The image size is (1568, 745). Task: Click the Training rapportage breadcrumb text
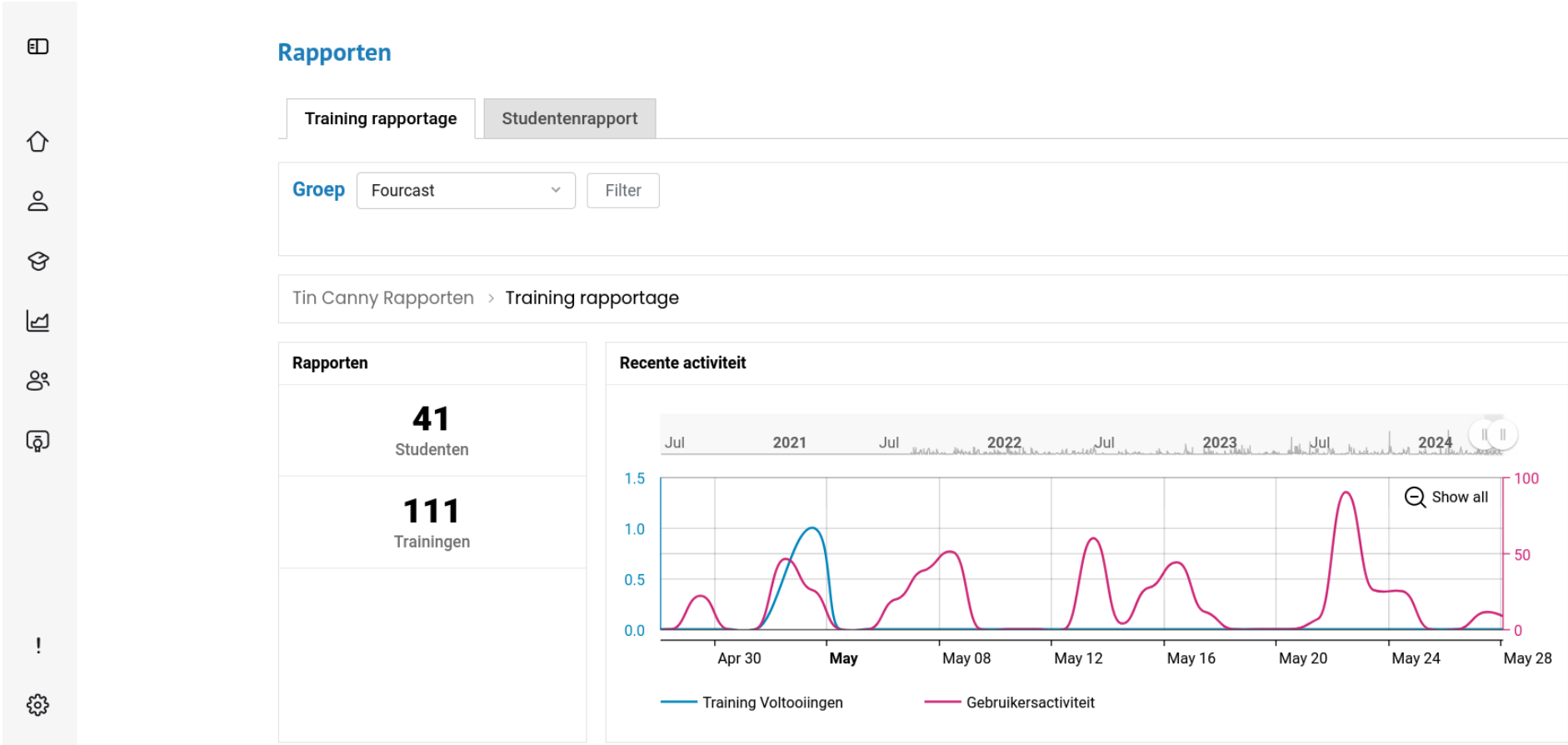tap(592, 298)
